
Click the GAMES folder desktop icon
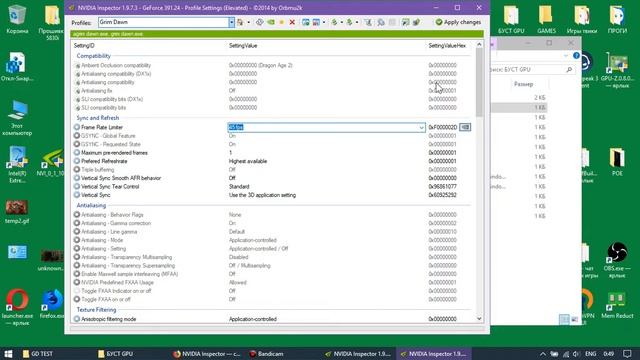point(546,19)
